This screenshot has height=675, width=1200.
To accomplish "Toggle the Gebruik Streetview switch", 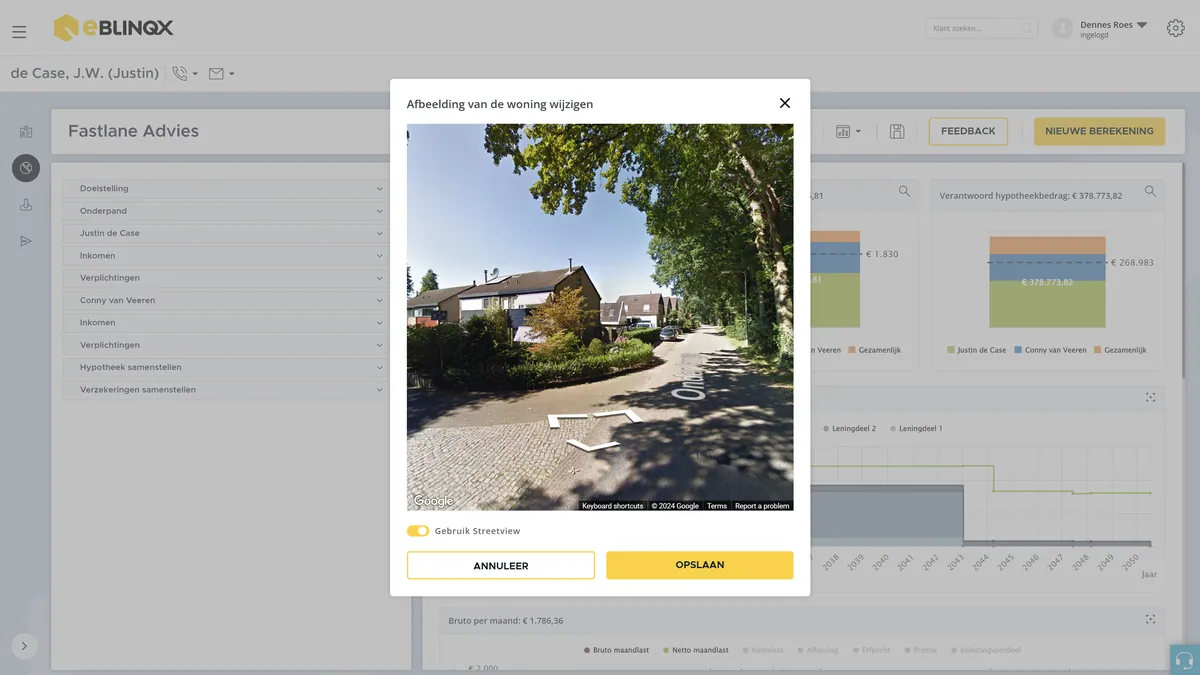I will click(x=418, y=531).
